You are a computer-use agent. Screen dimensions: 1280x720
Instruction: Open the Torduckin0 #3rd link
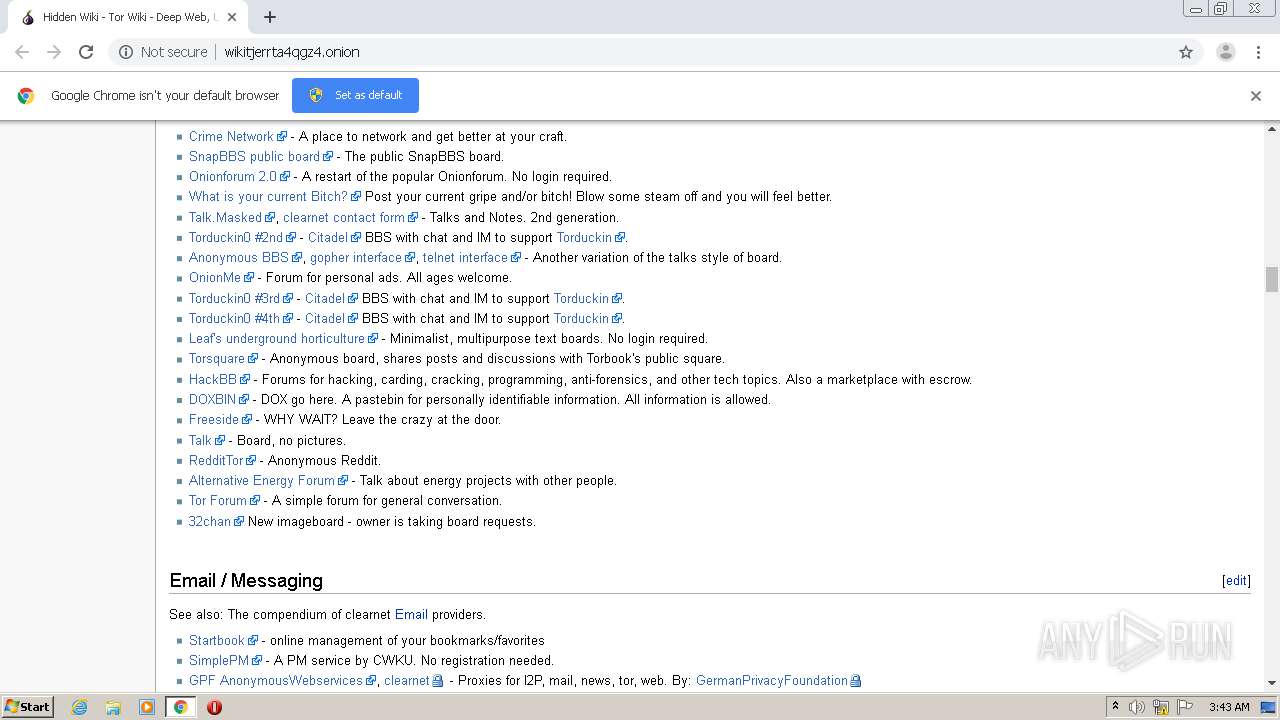click(235, 298)
